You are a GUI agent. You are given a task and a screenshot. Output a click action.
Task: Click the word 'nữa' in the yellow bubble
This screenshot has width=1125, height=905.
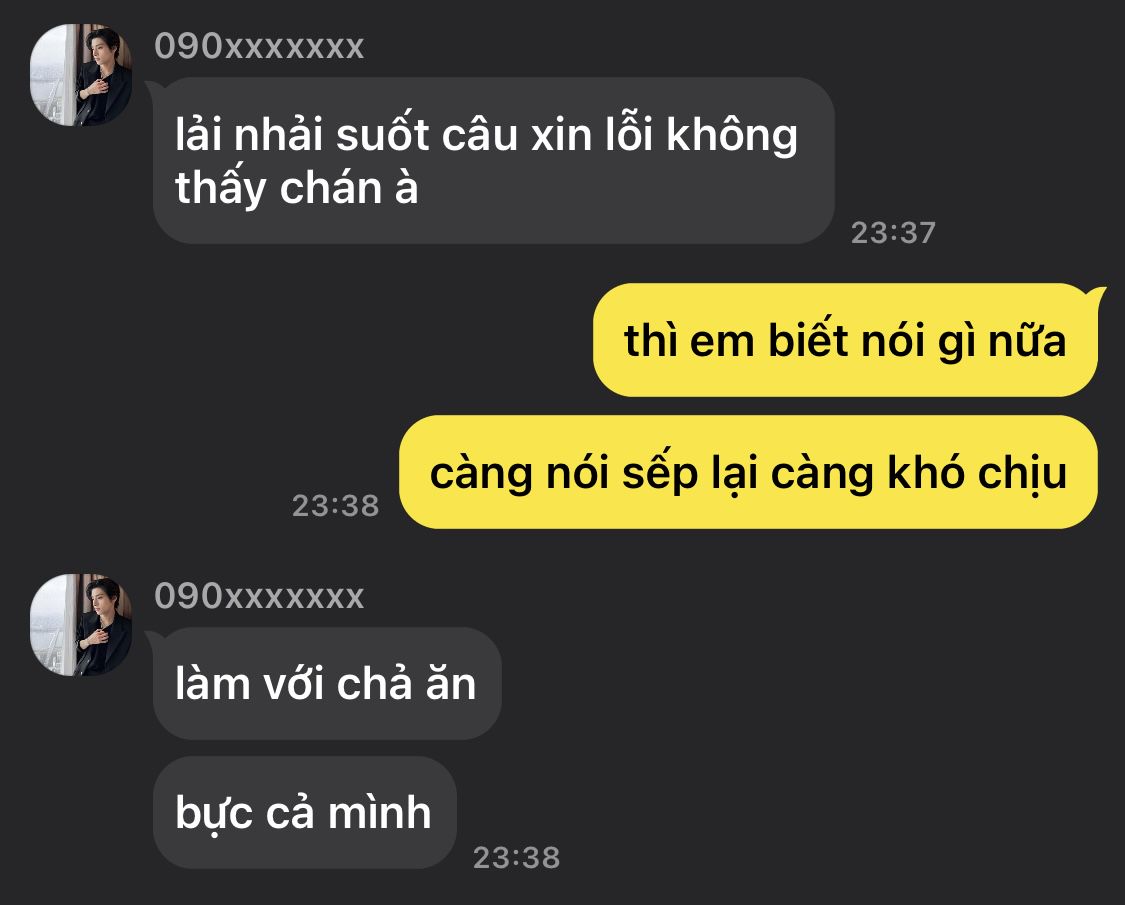1027,340
